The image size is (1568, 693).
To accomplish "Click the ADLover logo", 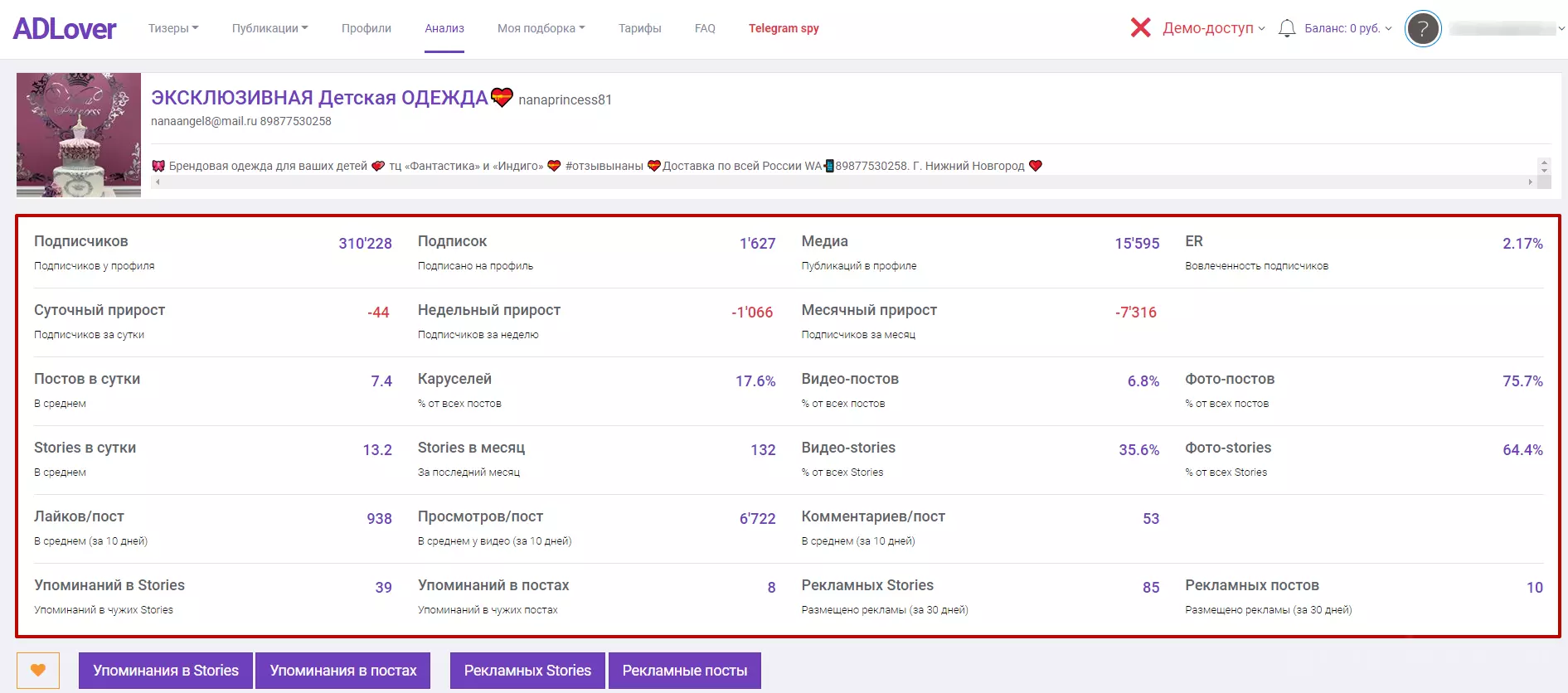I will [x=65, y=29].
